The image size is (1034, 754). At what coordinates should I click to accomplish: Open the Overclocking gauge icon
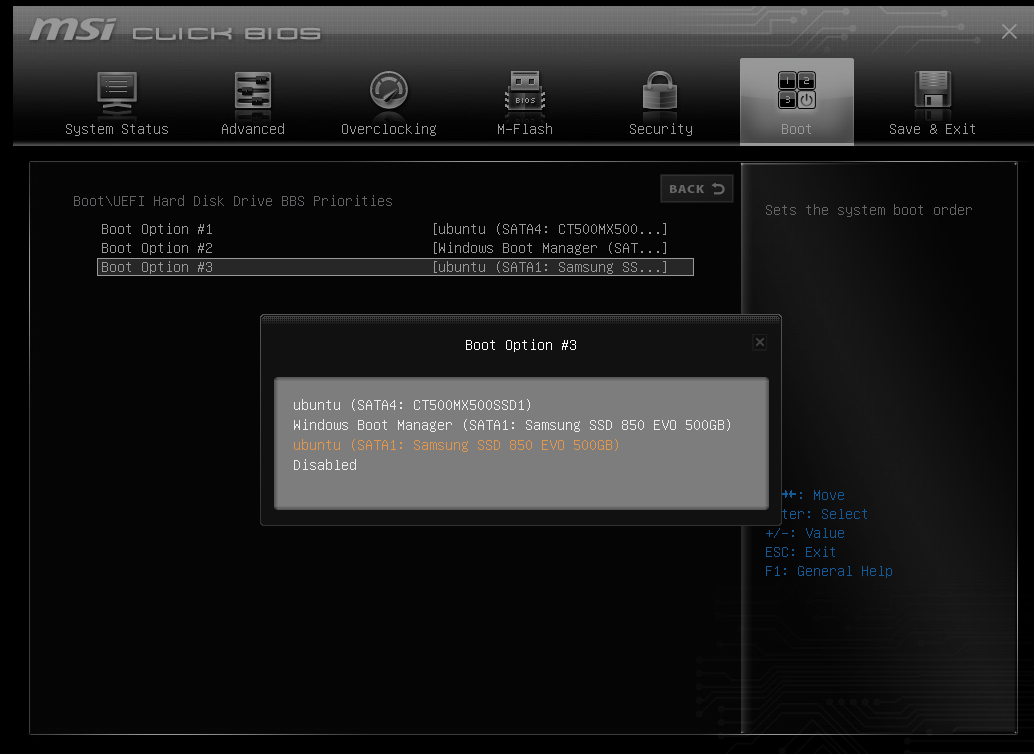[x=388, y=90]
